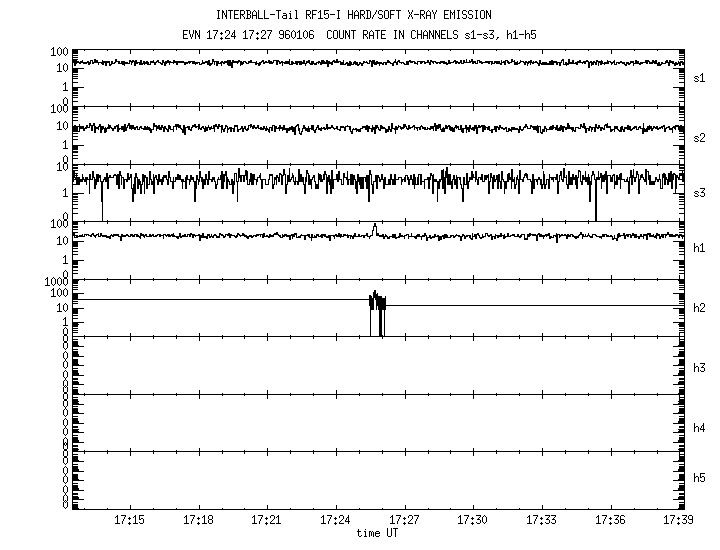Click the s3 channel label
This screenshot has height=550, width=720.
[700, 192]
